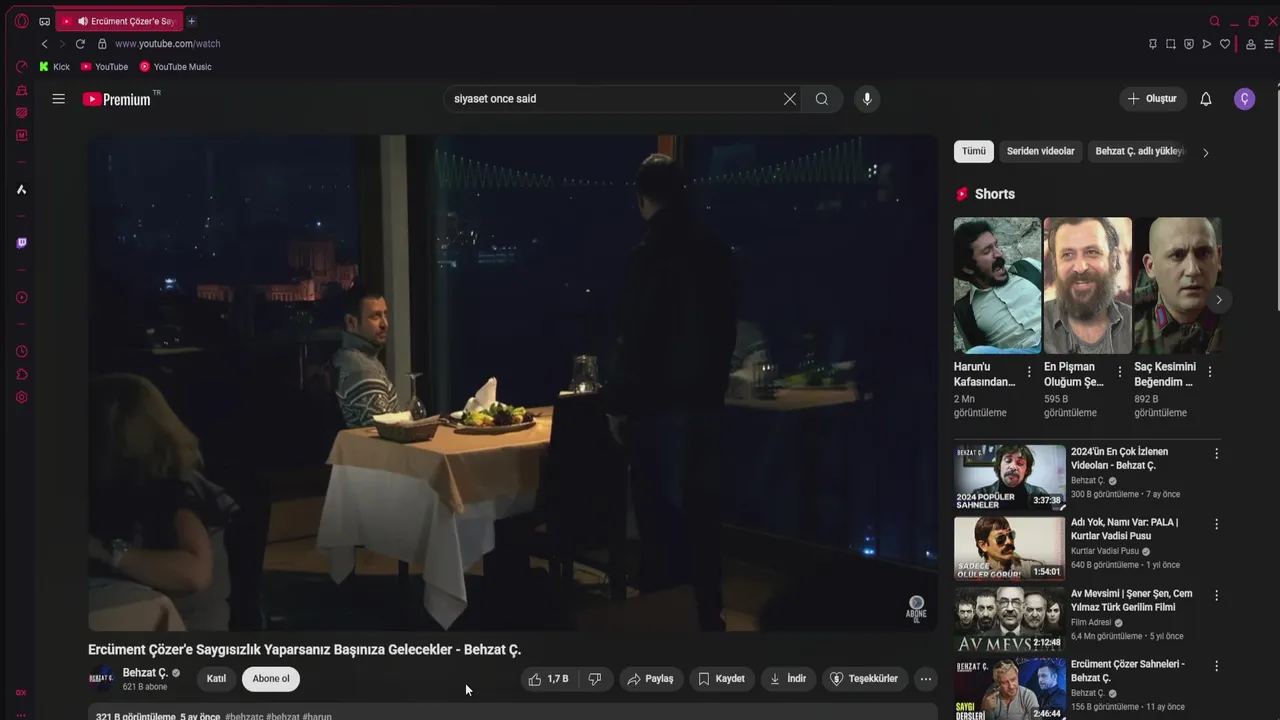Open the Av Mevsimi video thumbnail
The width and height of the screenshot is (1280, 720).
pos(1009,618)
